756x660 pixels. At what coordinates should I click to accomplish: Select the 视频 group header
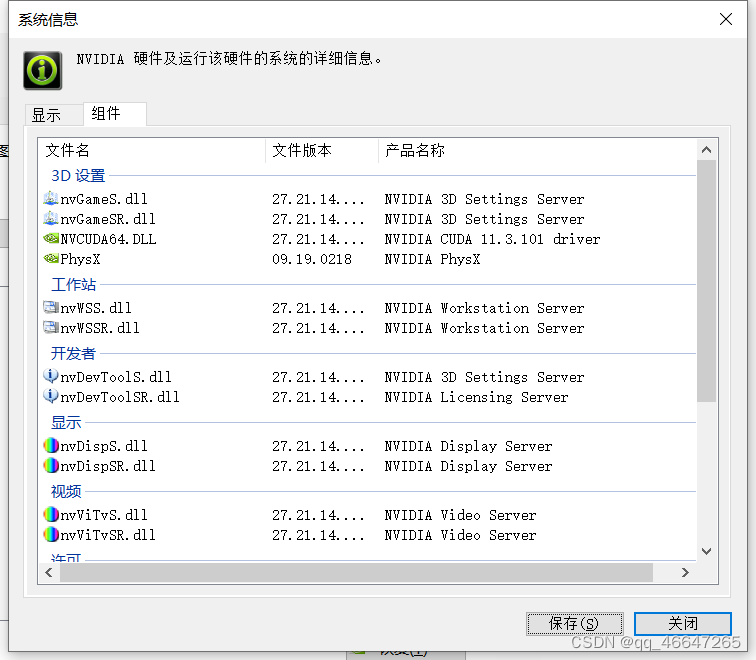pyautogui.click(x=66, y=491)
